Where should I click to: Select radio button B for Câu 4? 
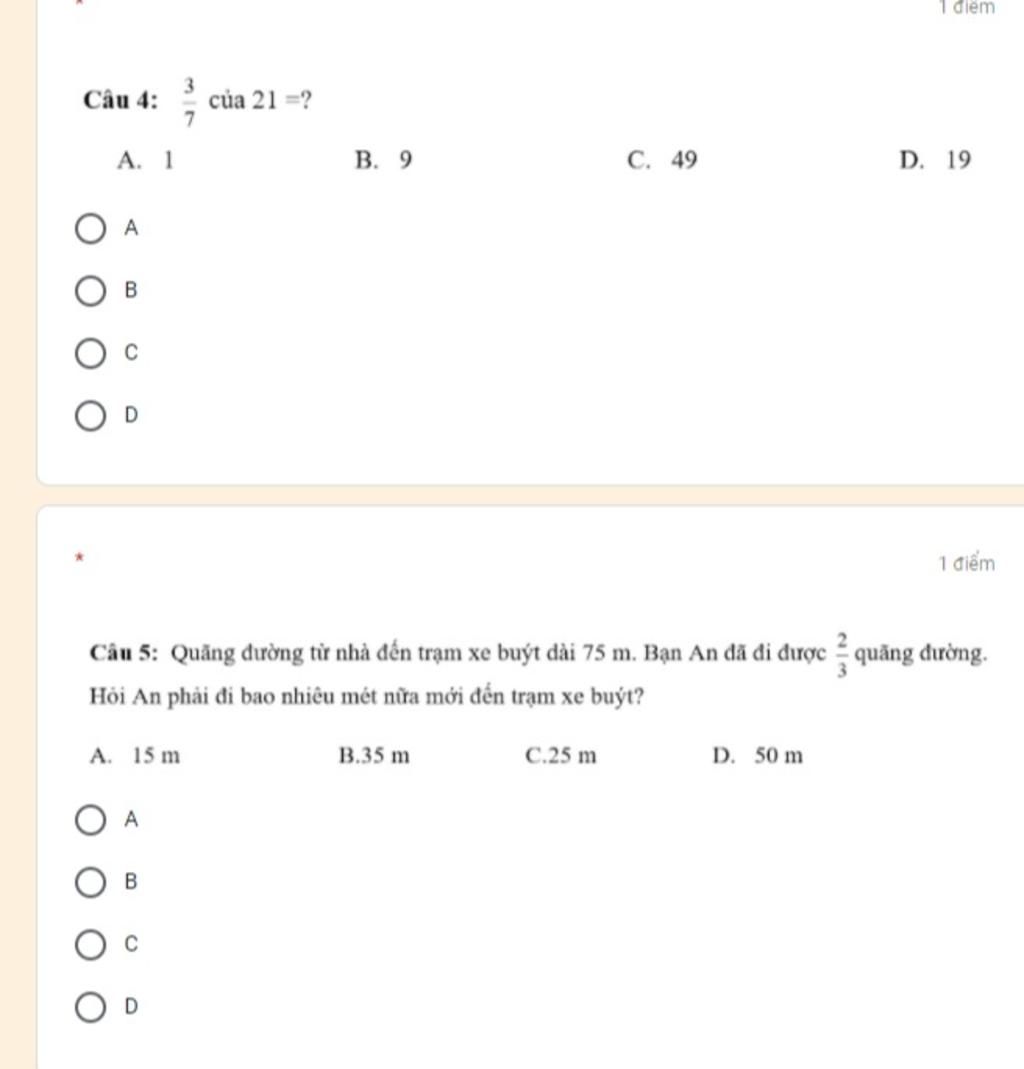tap(90, 291)
